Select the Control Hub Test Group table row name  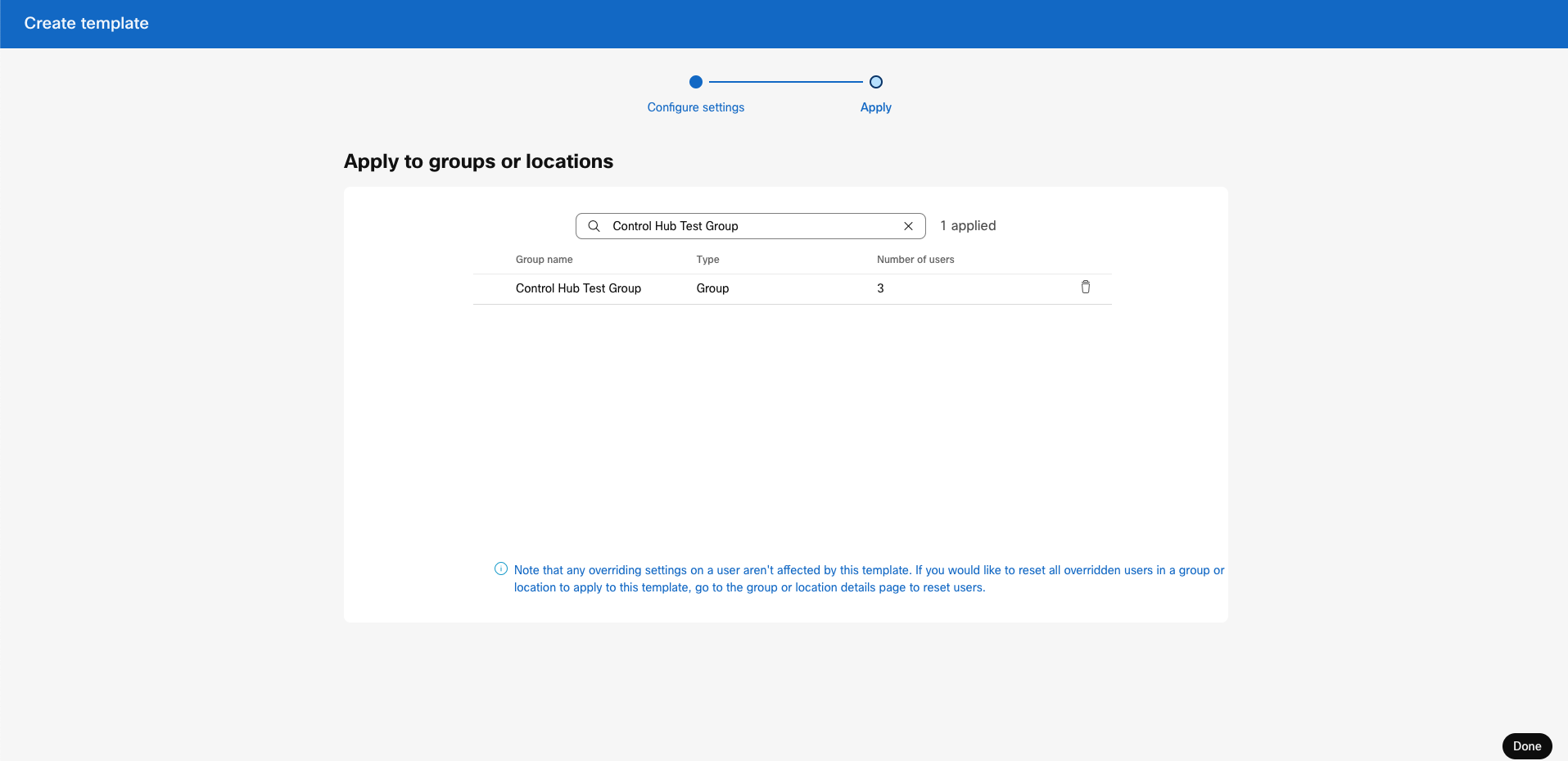[578, 288]
